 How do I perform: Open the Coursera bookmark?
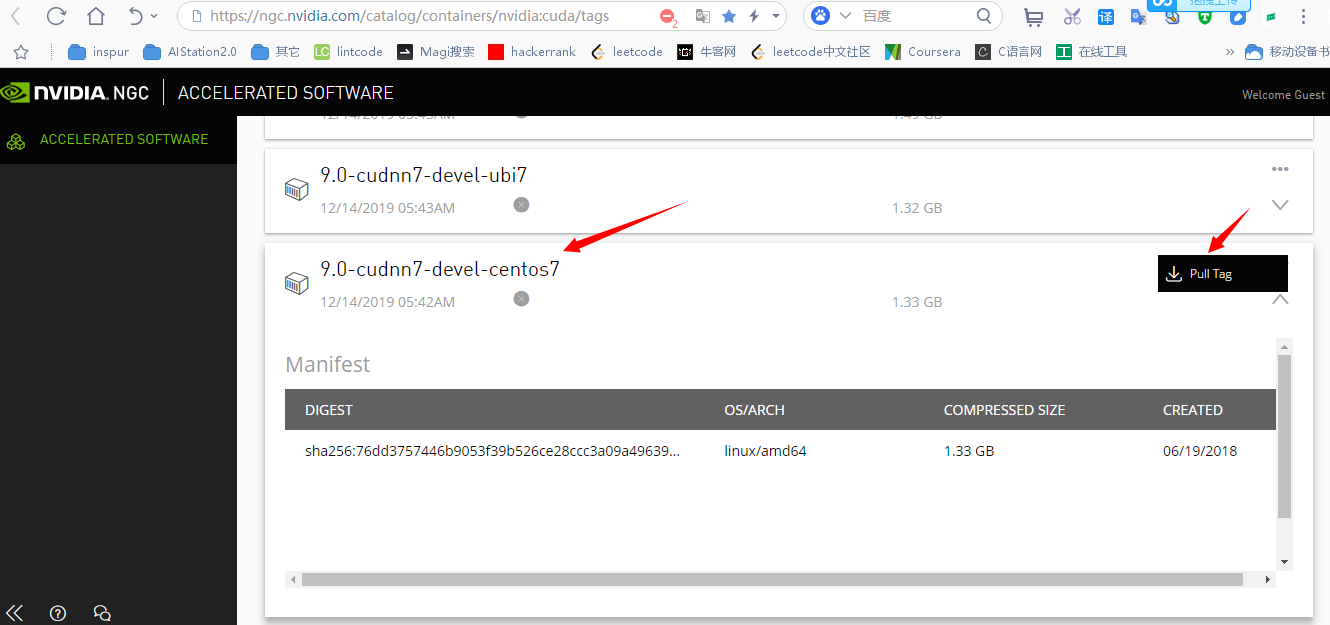coord(923,52)
